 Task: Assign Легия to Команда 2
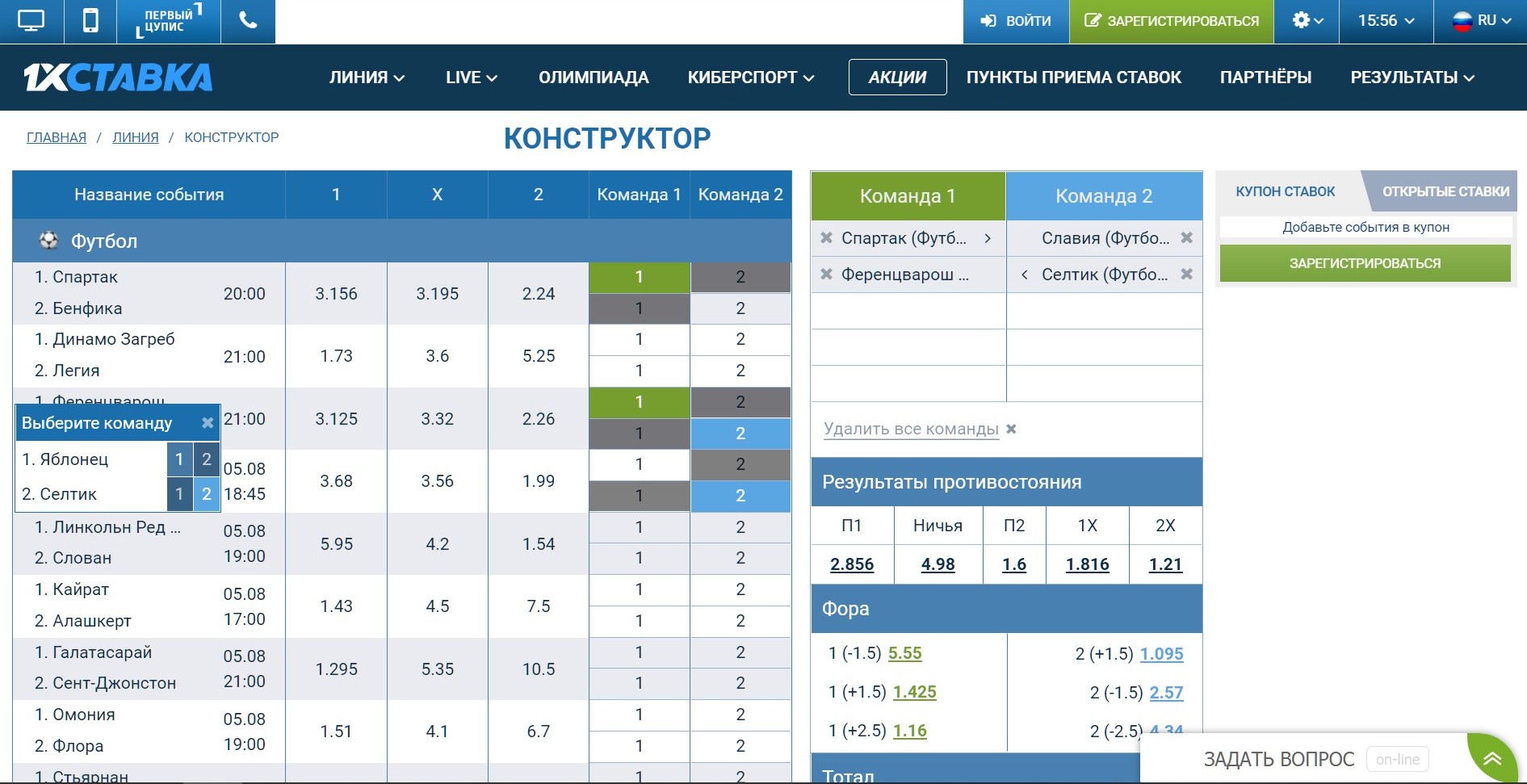pos(740,371)
